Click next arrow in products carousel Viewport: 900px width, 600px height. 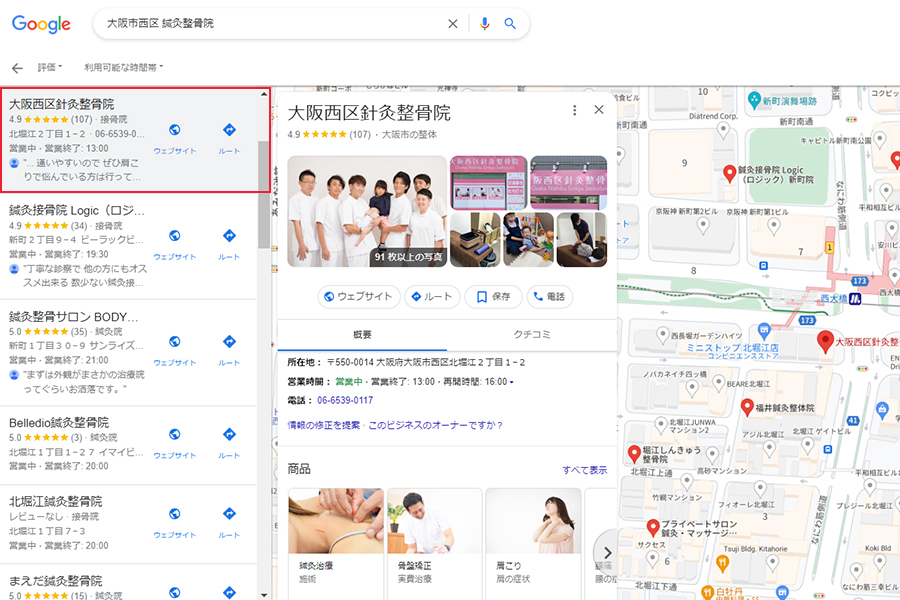(603, 552)
